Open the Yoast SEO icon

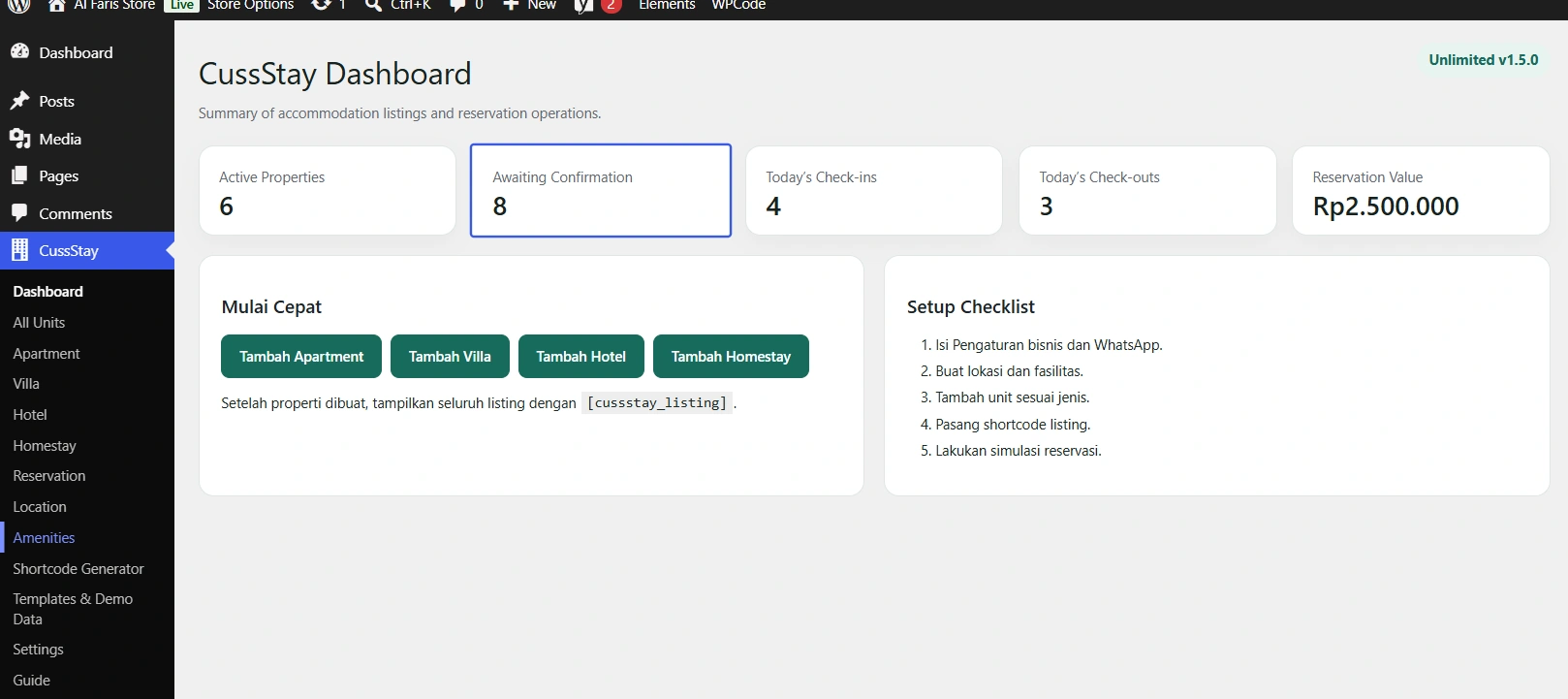(x=583, y=5)
